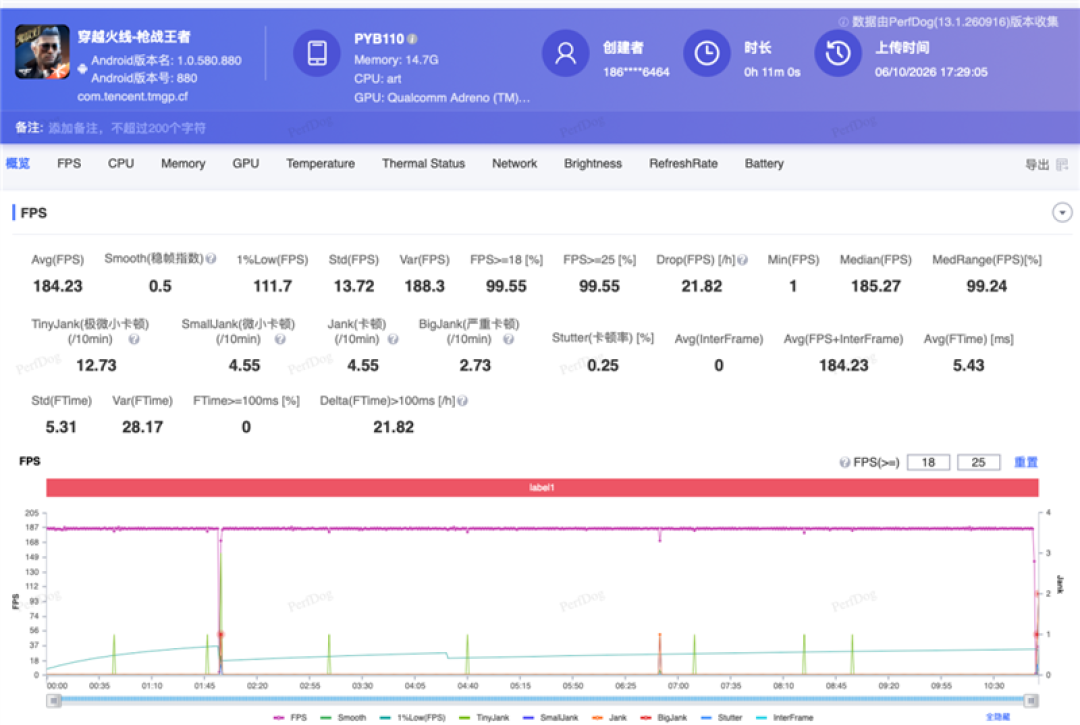Toggle Stutter series in chart legend
1080x725 pixels.
721,717
